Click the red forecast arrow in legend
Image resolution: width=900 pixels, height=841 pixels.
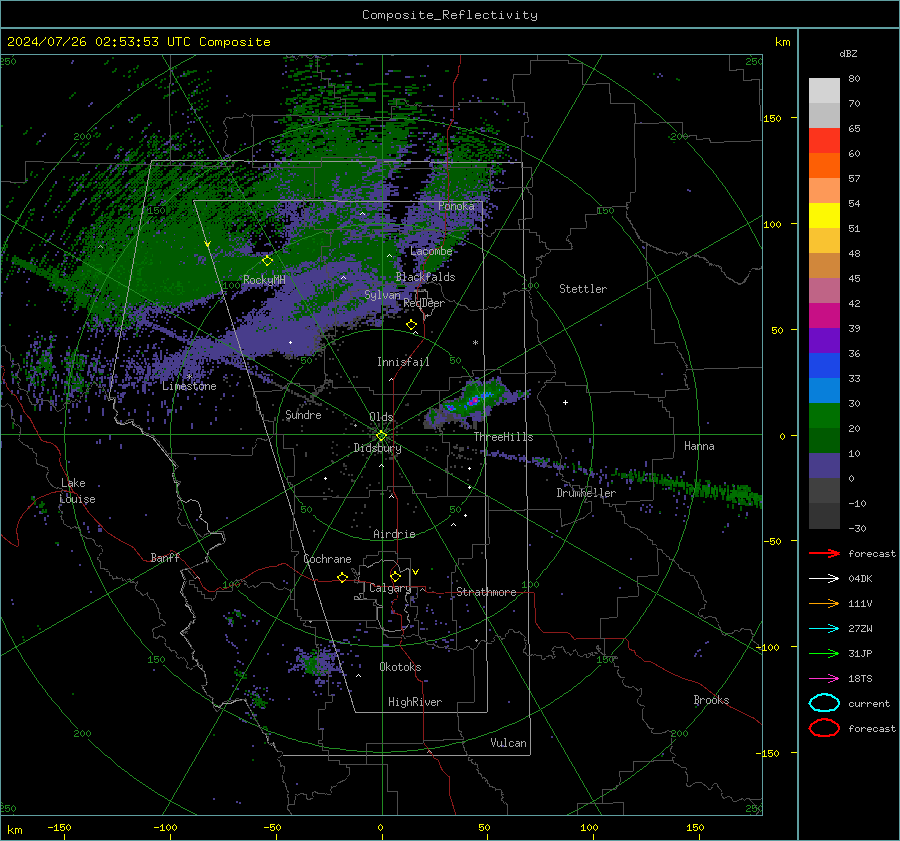(x=824, y=553)
